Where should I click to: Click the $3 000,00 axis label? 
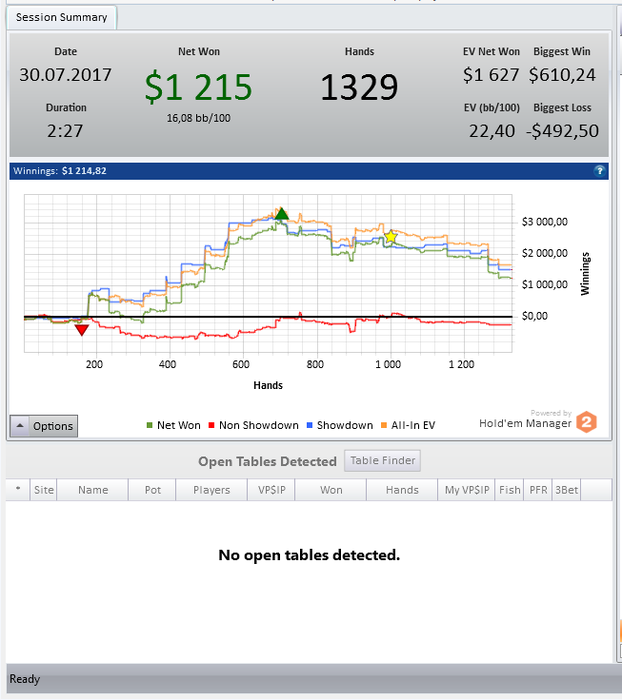coord(544,222)
